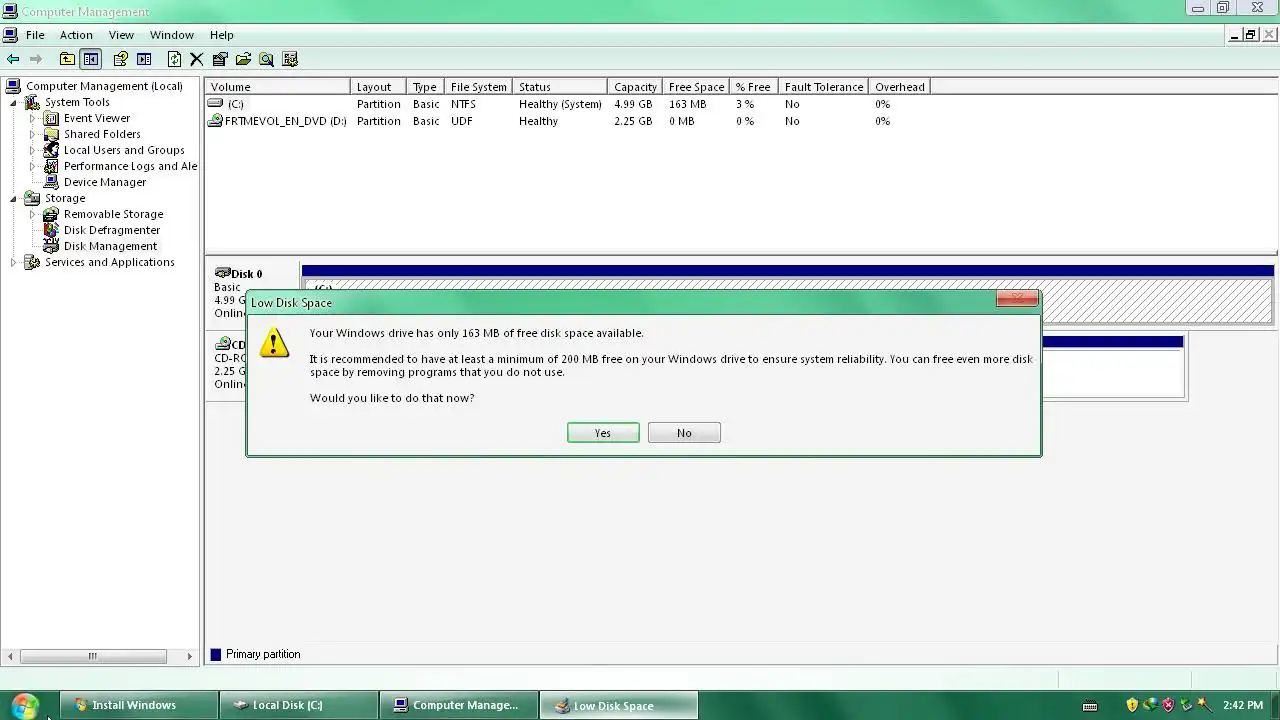Image resolution: width=1280 pixels, height=720 pixels.
Task: Open the Help menu
Action: [221, 35]
